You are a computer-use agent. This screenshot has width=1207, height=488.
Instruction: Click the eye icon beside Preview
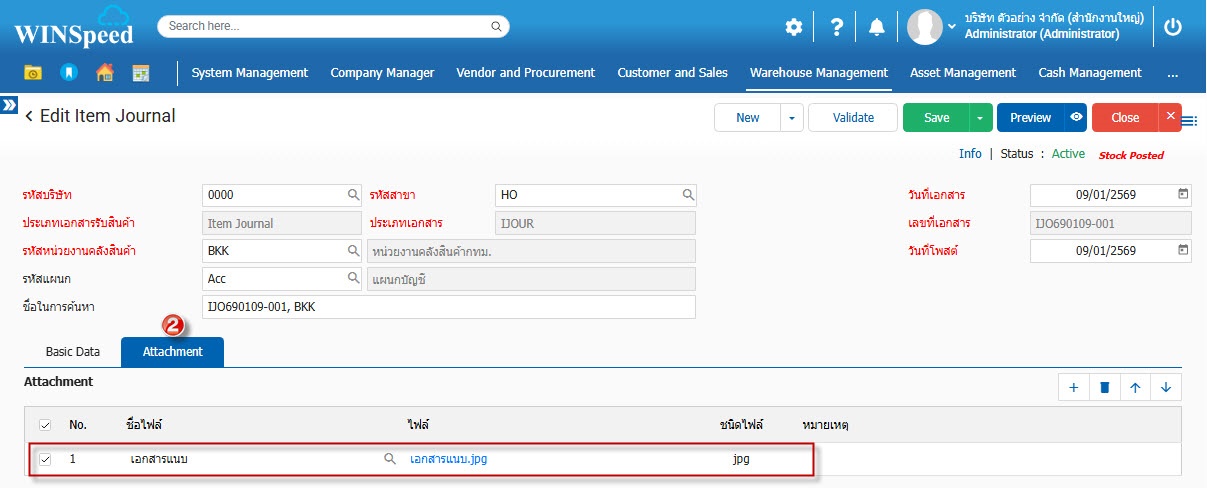point(1076,117)
